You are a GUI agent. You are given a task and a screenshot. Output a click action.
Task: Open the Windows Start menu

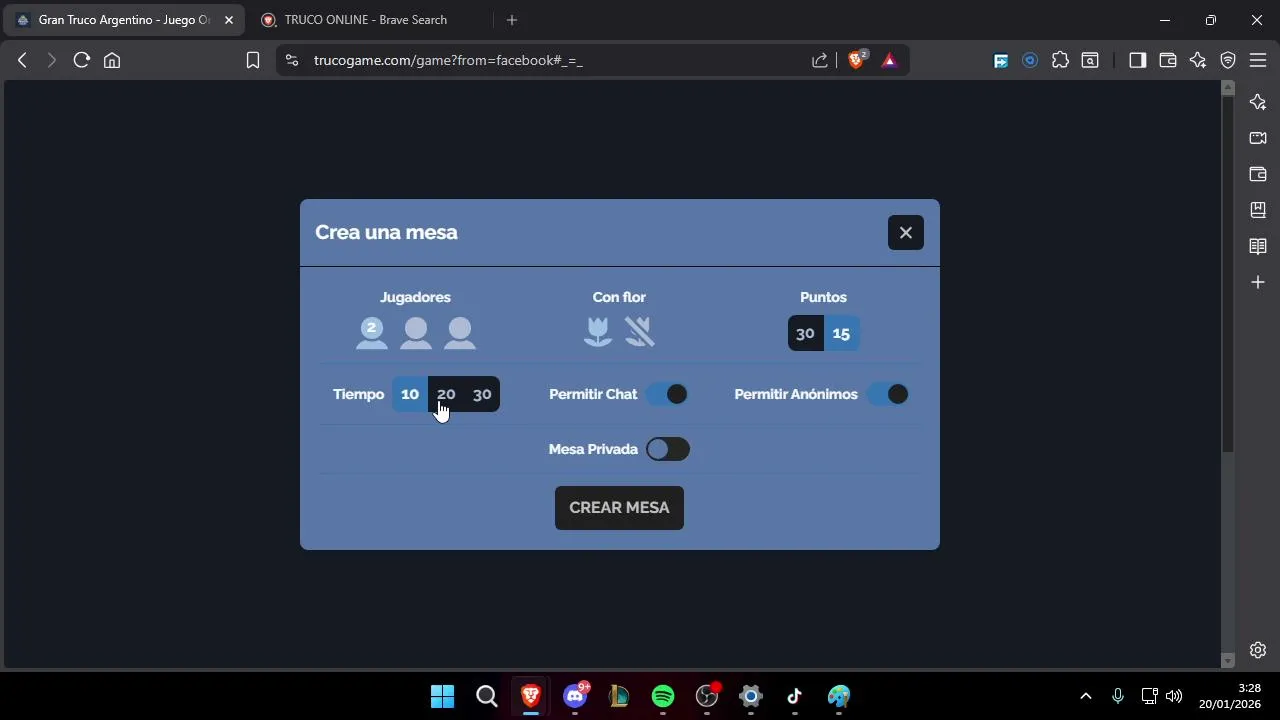point(442,696)
